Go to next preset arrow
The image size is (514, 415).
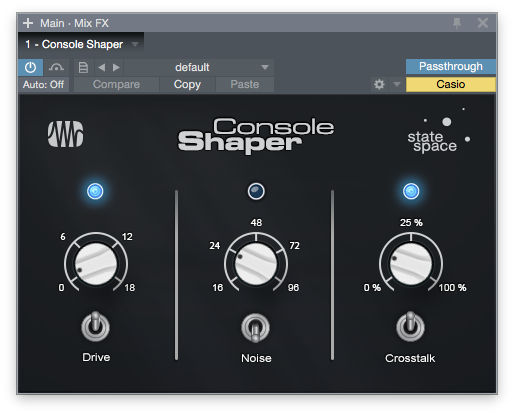(x=116, y=68)
